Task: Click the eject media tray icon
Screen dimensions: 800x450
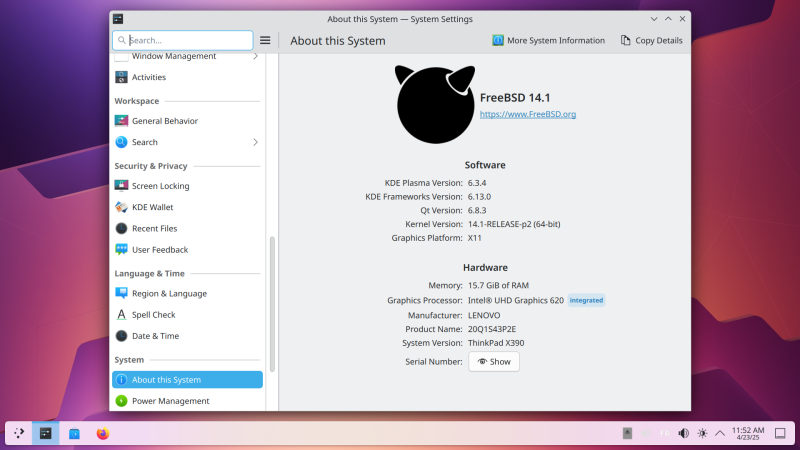Action: (x=628, y=433)
